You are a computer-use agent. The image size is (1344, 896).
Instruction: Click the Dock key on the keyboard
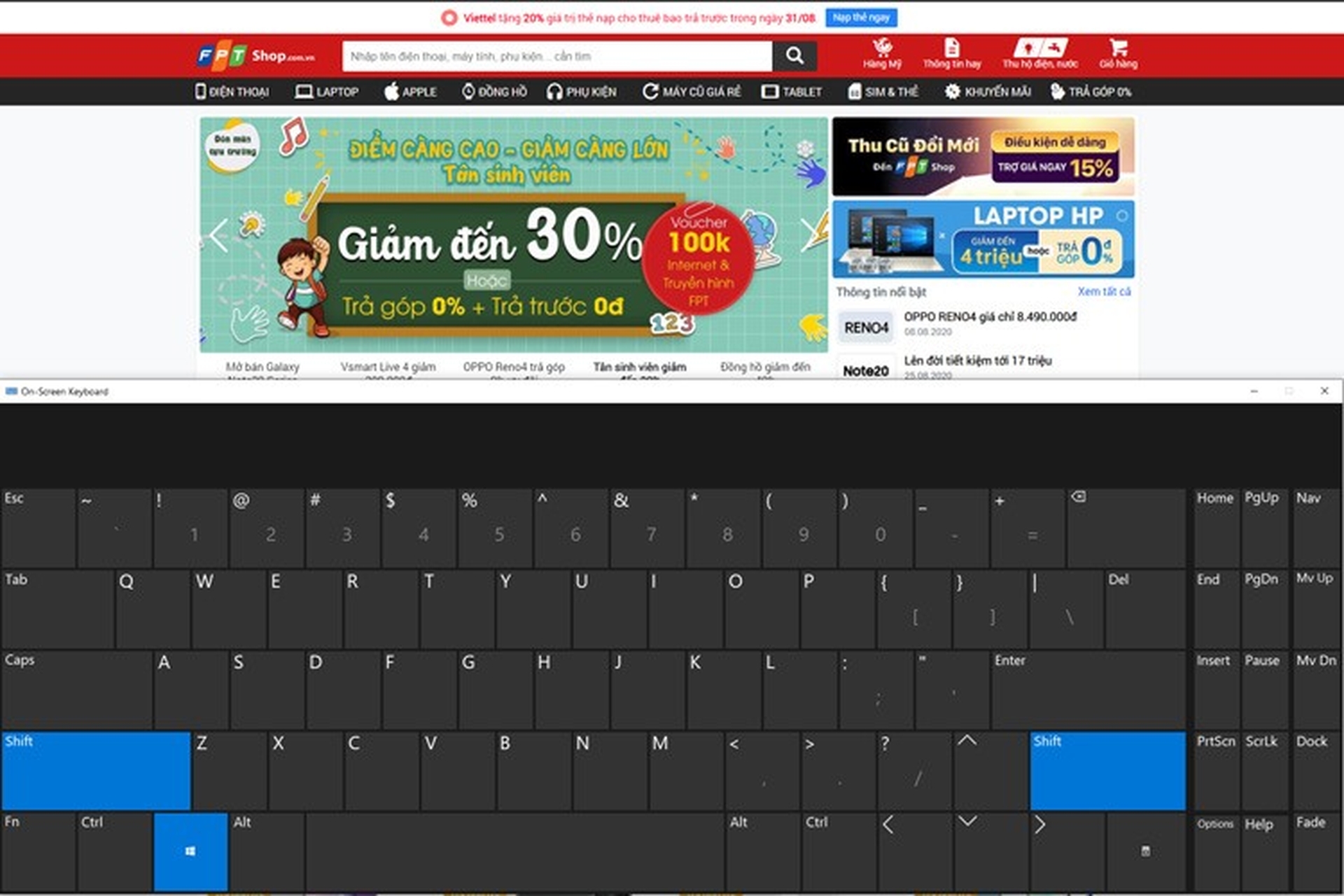[1317, 771]
